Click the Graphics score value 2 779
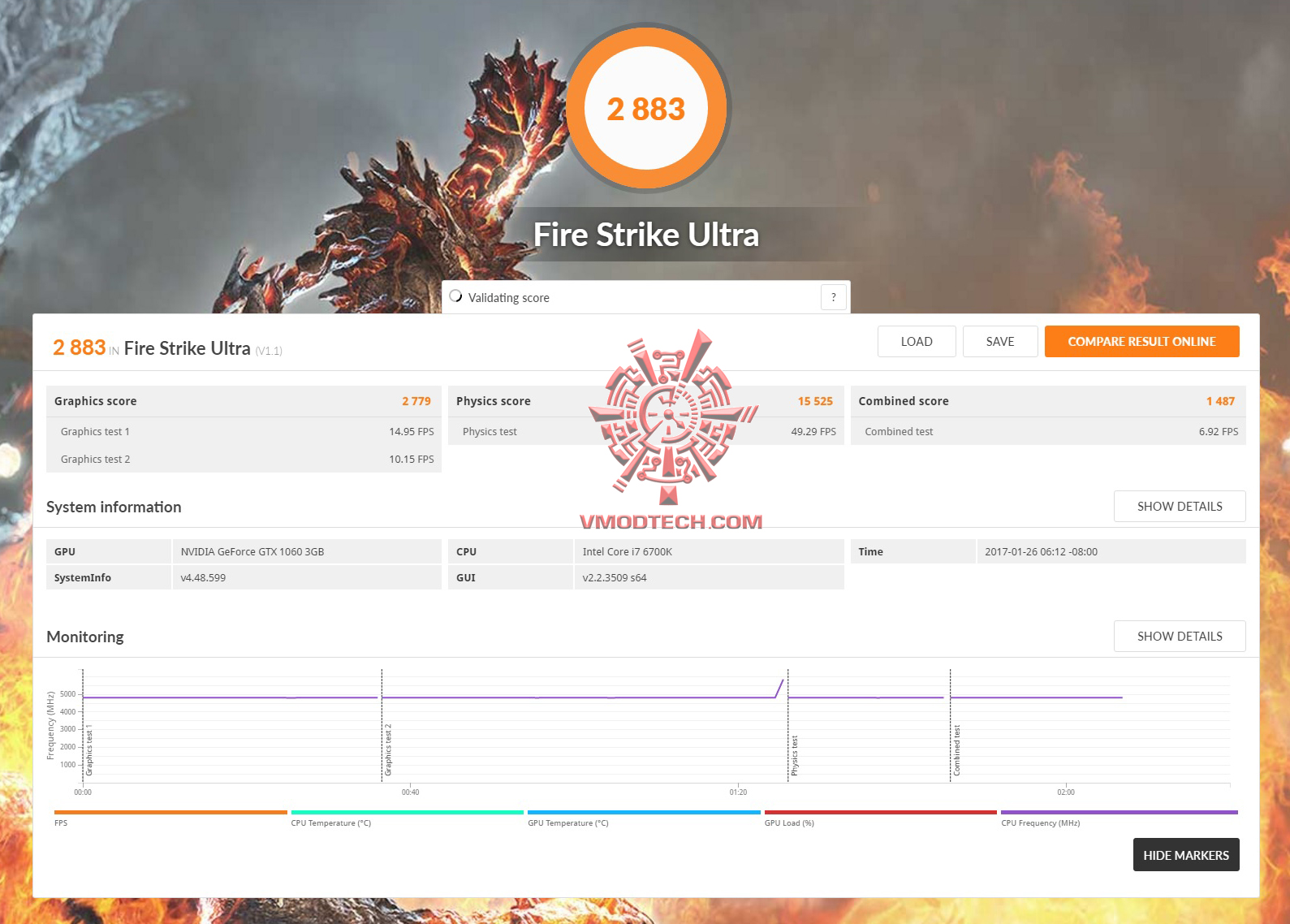Viewport: 1290px width, 924px height. tap(416, 401)
